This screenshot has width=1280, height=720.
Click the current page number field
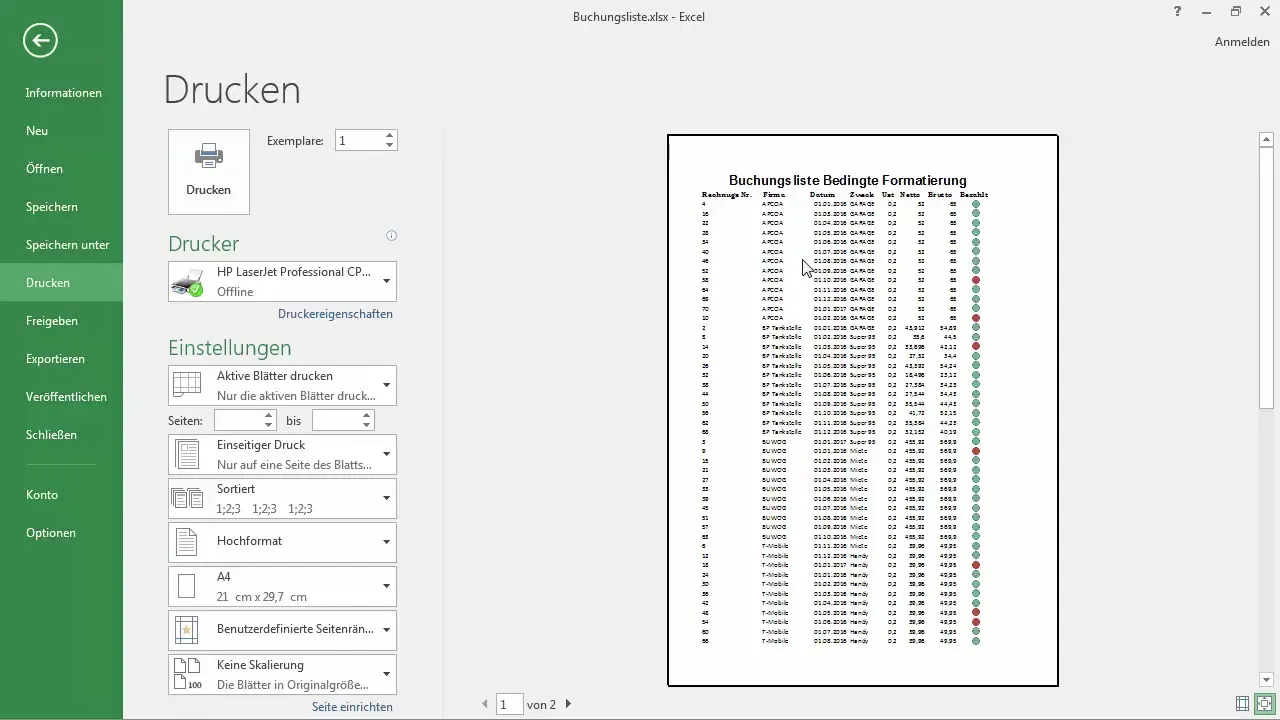tap(510, 705)
